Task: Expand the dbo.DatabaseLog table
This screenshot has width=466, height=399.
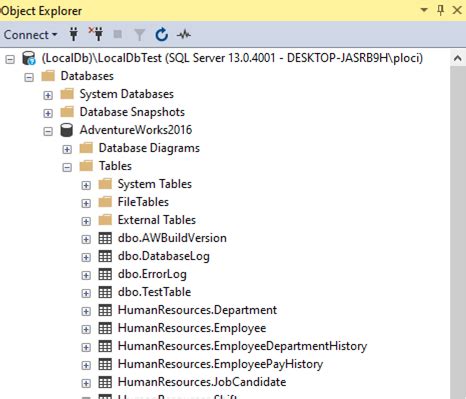Action: 86,258
